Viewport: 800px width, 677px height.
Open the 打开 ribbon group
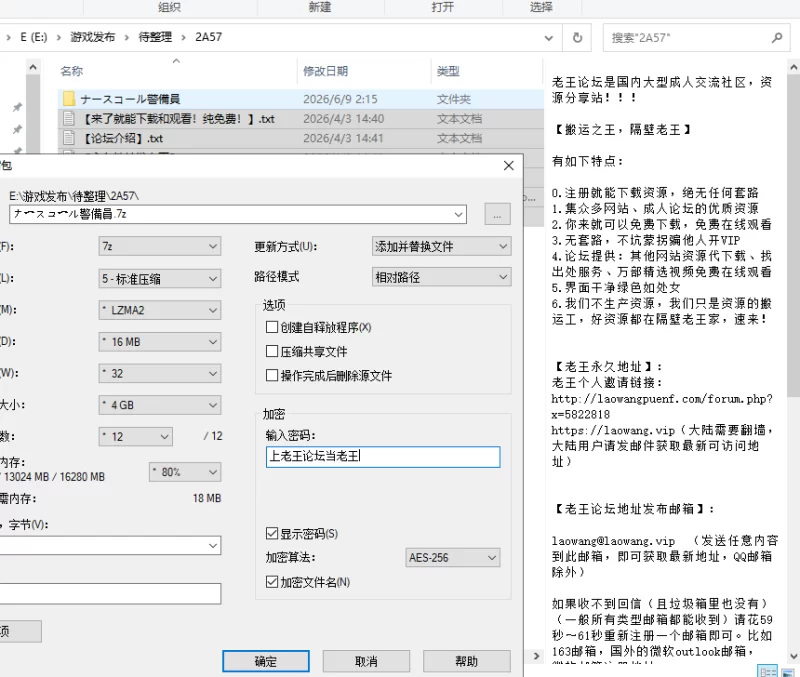point(442,7)
